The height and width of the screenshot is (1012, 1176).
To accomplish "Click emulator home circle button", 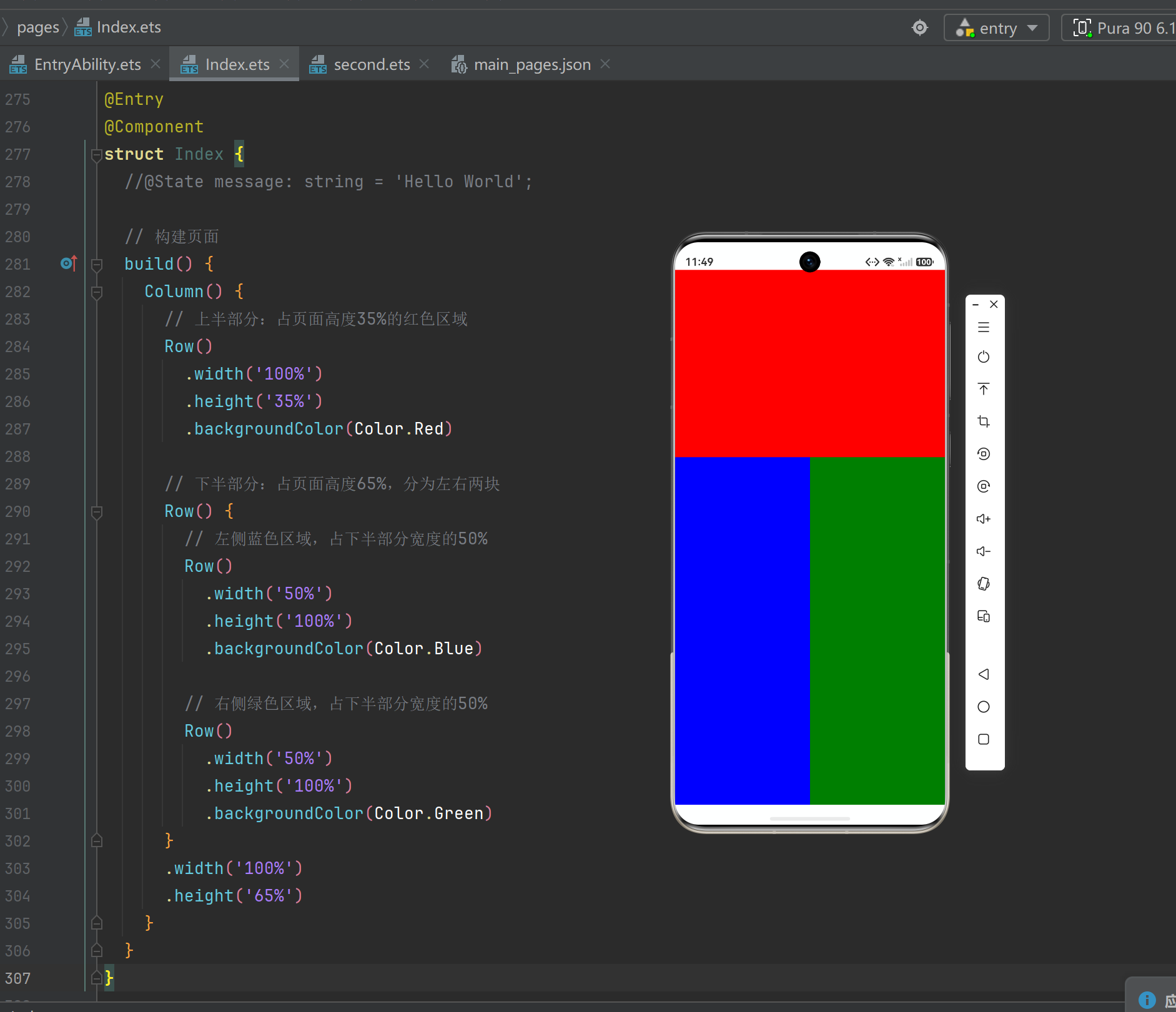I will (x=984, y=707).
